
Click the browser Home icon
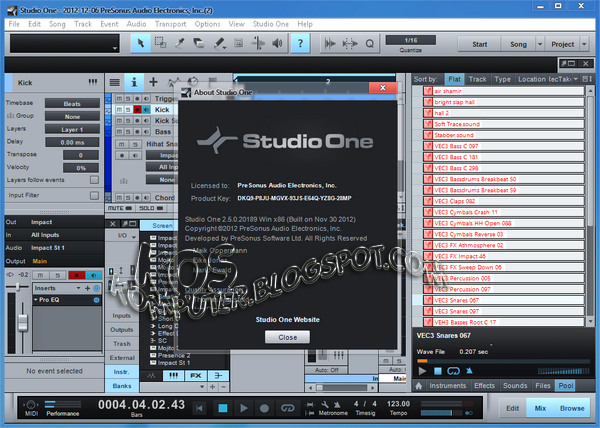[x=419, y=386]
